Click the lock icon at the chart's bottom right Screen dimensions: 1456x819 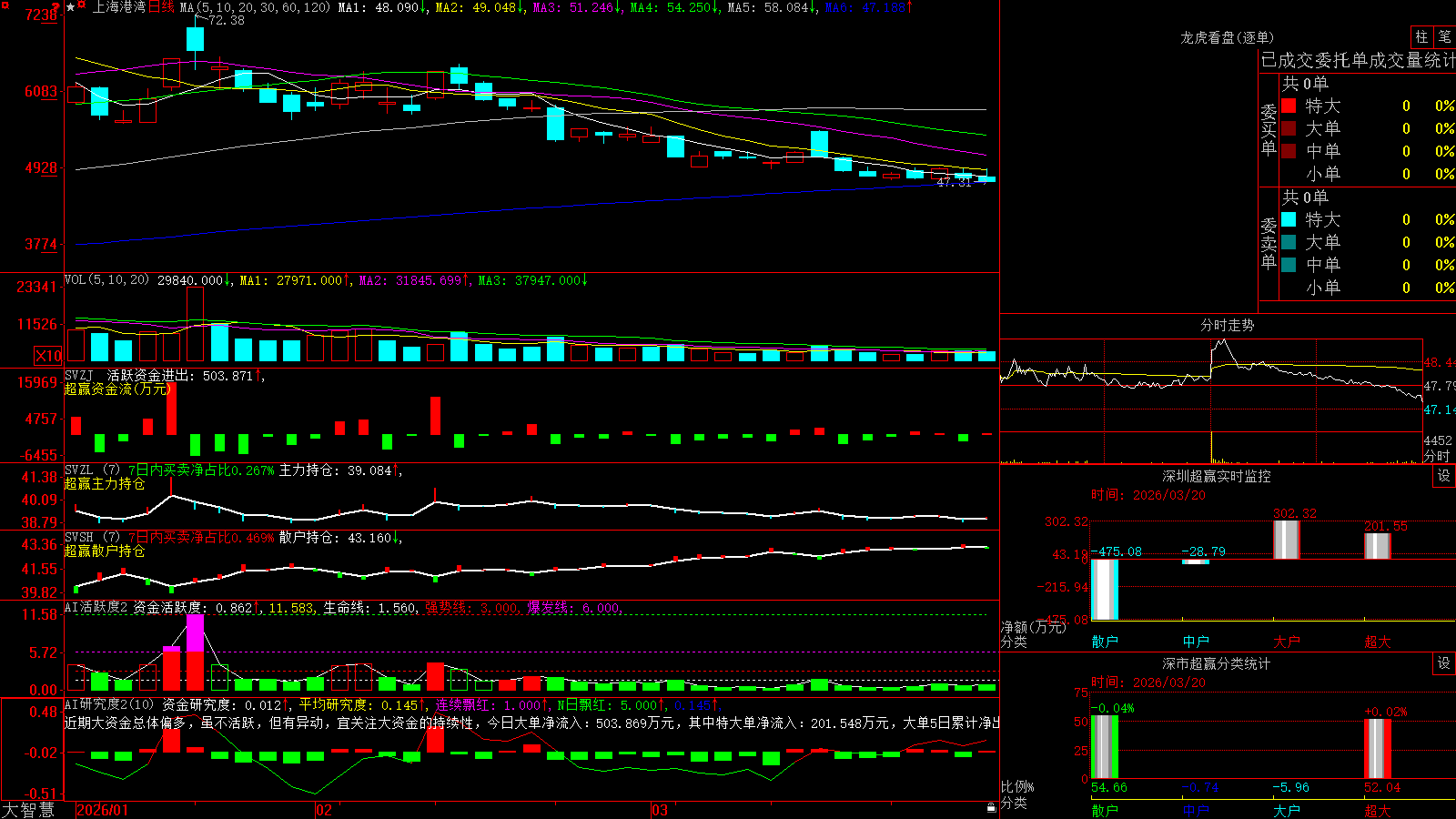(992, 807)
